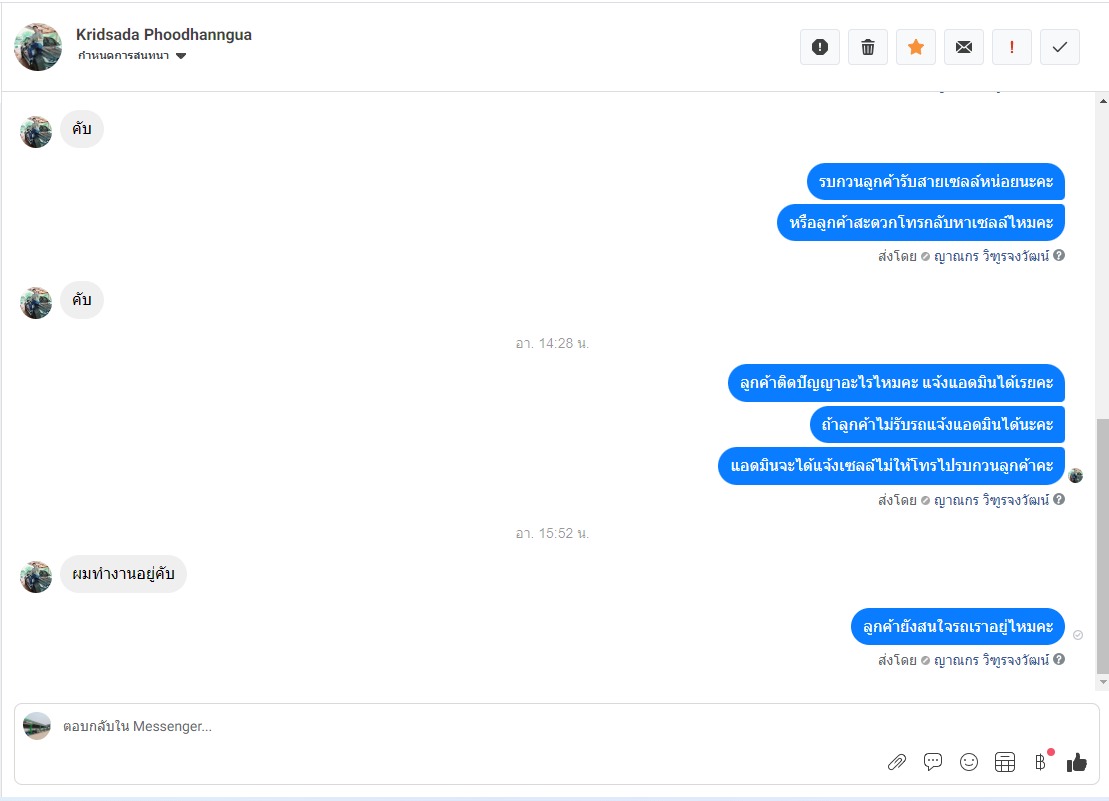This screenshot has width=1109, height=801.
Task: Click the scroll-up arrow of the chat scrollbar
Action: (1103, 101)
